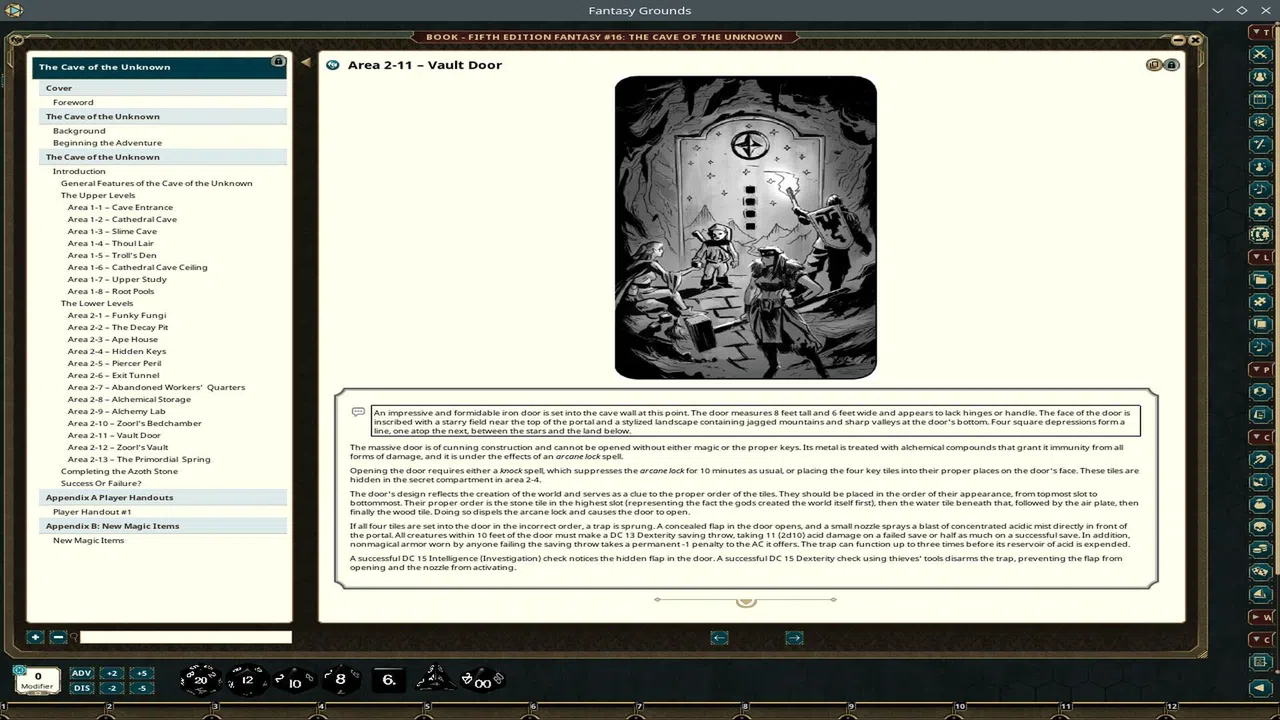1280x720 pixels.
Task: Roll the d8 die
Action: coord(340,680)
